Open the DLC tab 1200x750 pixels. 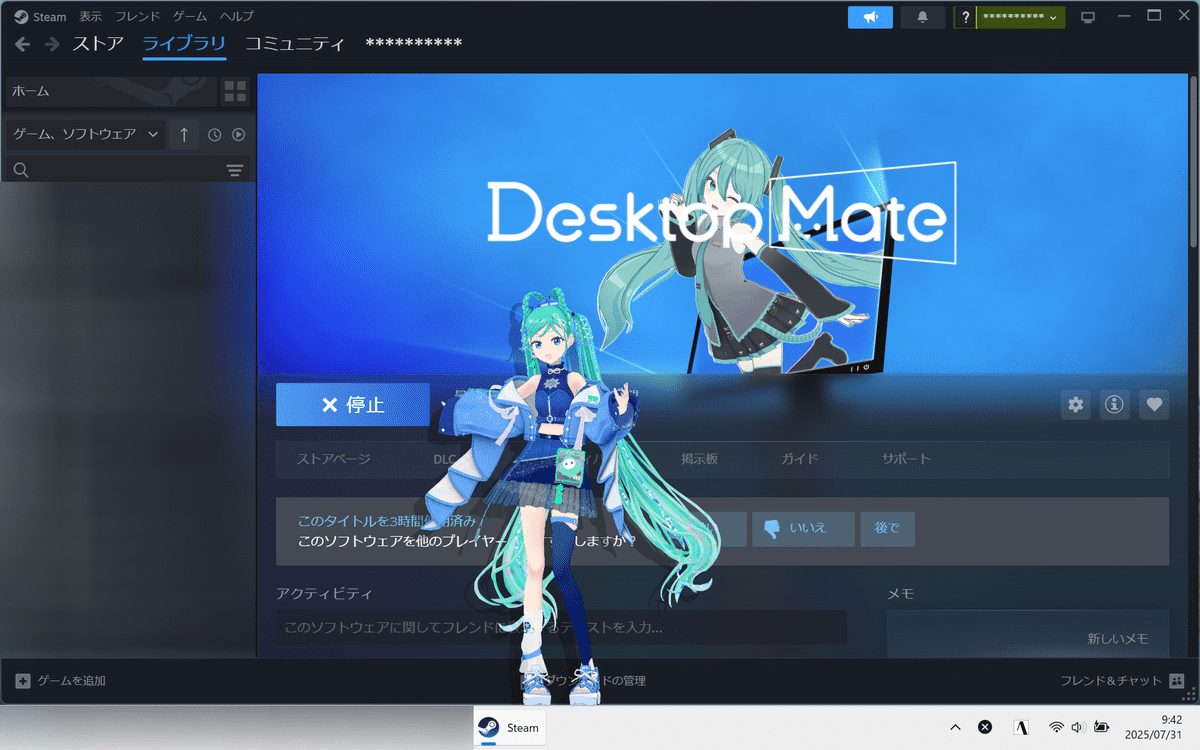pyautogui.click(x=445, y=459)
